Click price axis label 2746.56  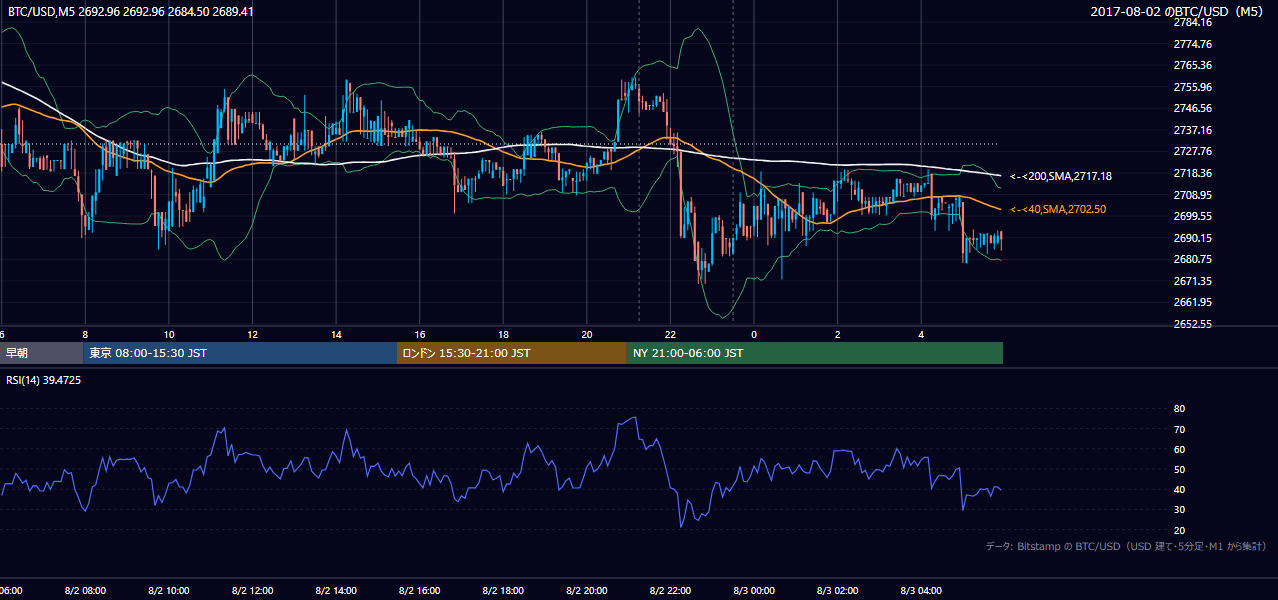point(1192,108)
